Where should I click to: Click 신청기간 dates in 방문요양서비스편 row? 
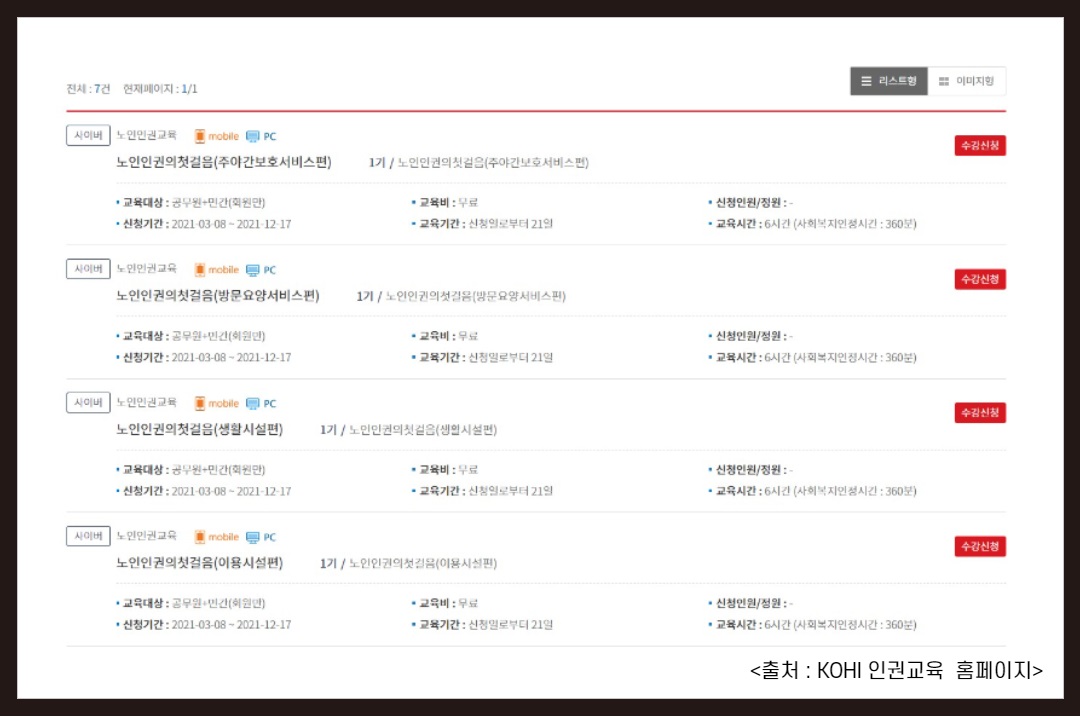[x=204, y=358]
